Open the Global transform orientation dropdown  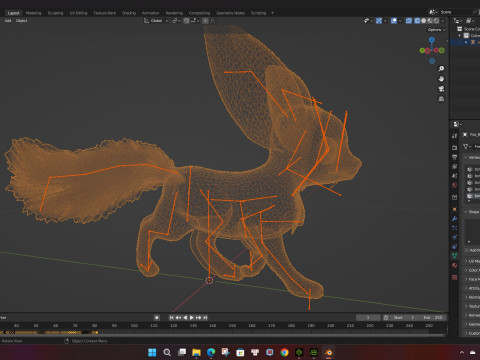[x=156, y=21]
